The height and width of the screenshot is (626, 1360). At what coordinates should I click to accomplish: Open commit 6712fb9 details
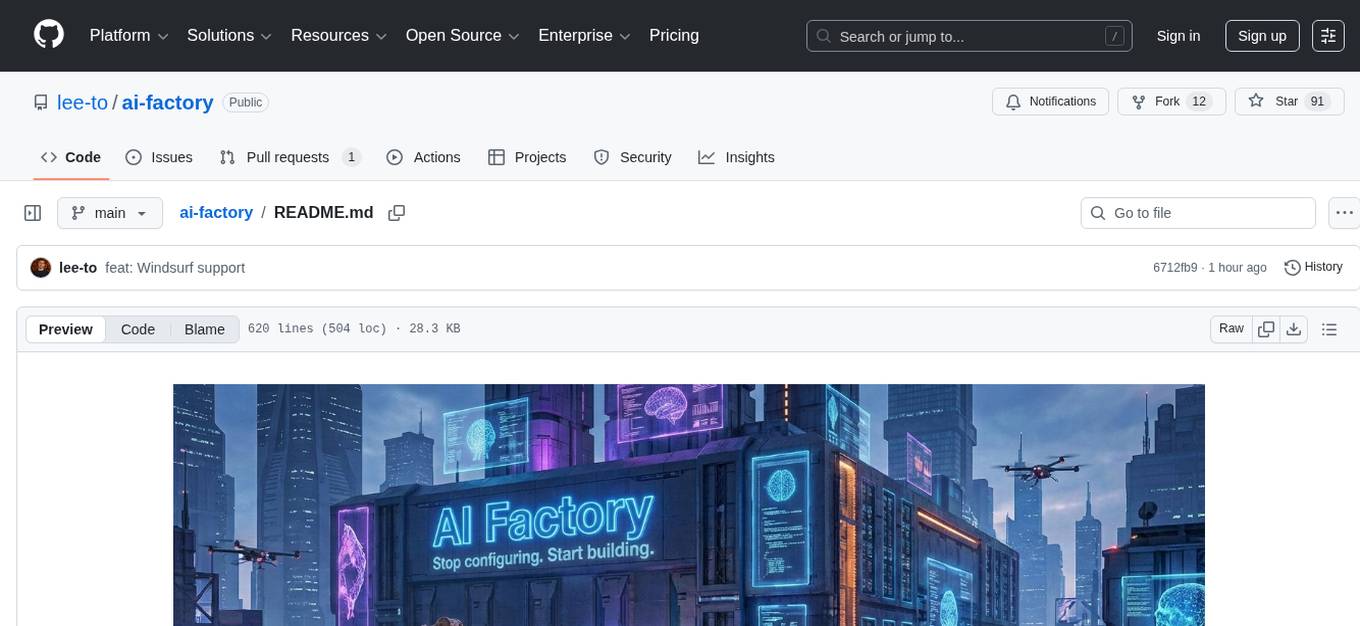(x=1174, y=267)
